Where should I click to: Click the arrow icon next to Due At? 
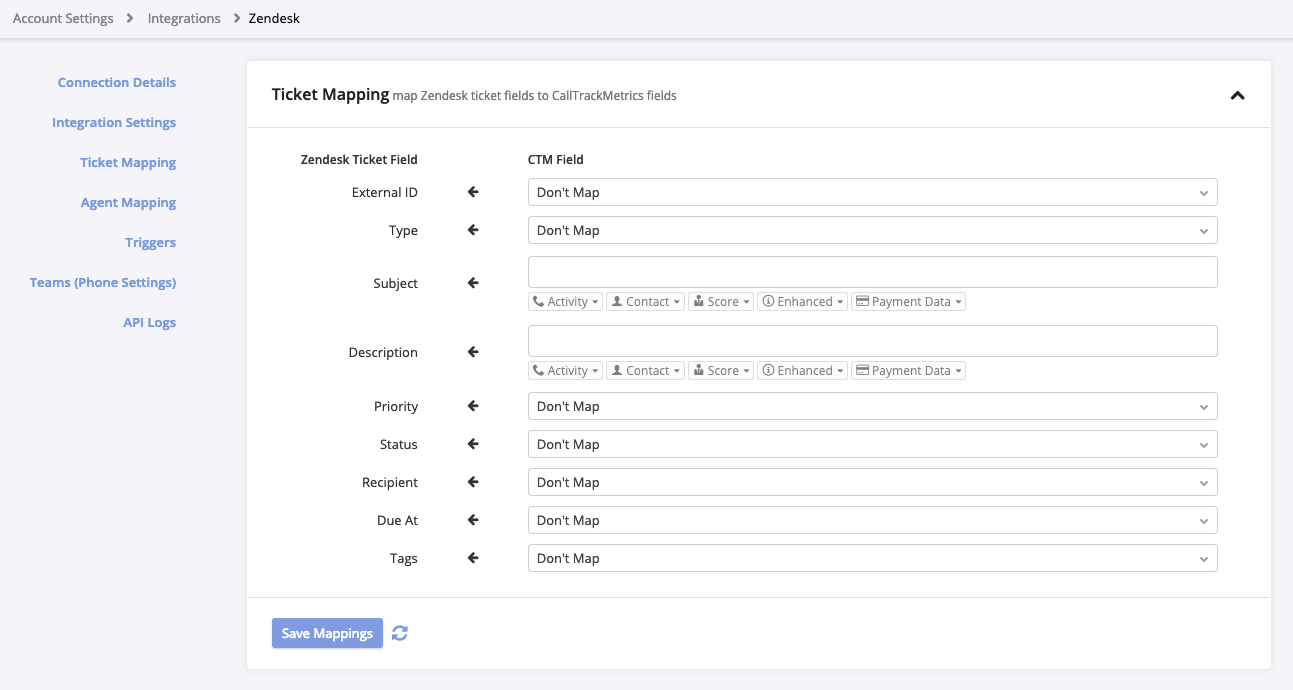coord(474,520)
